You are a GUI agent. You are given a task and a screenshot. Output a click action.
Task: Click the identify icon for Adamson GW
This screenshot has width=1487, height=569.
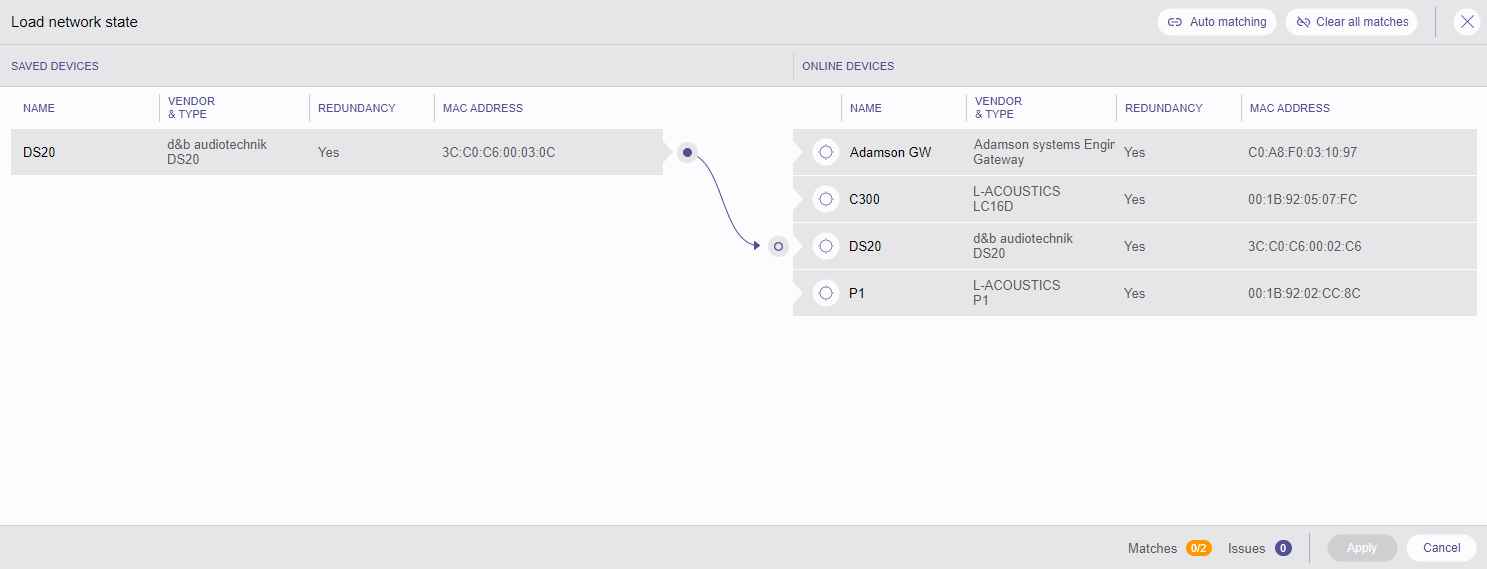pos(825,152)
